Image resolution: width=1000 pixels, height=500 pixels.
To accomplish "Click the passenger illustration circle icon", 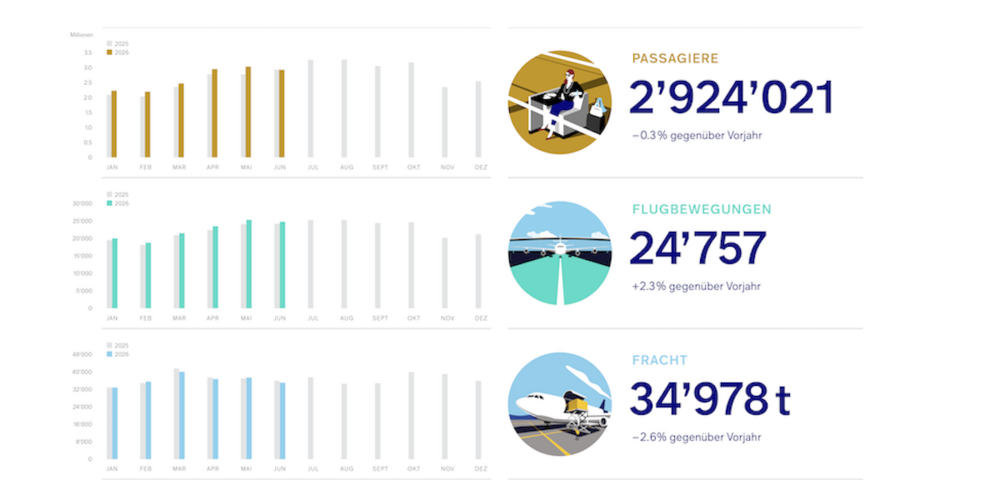I will [559, 102].
